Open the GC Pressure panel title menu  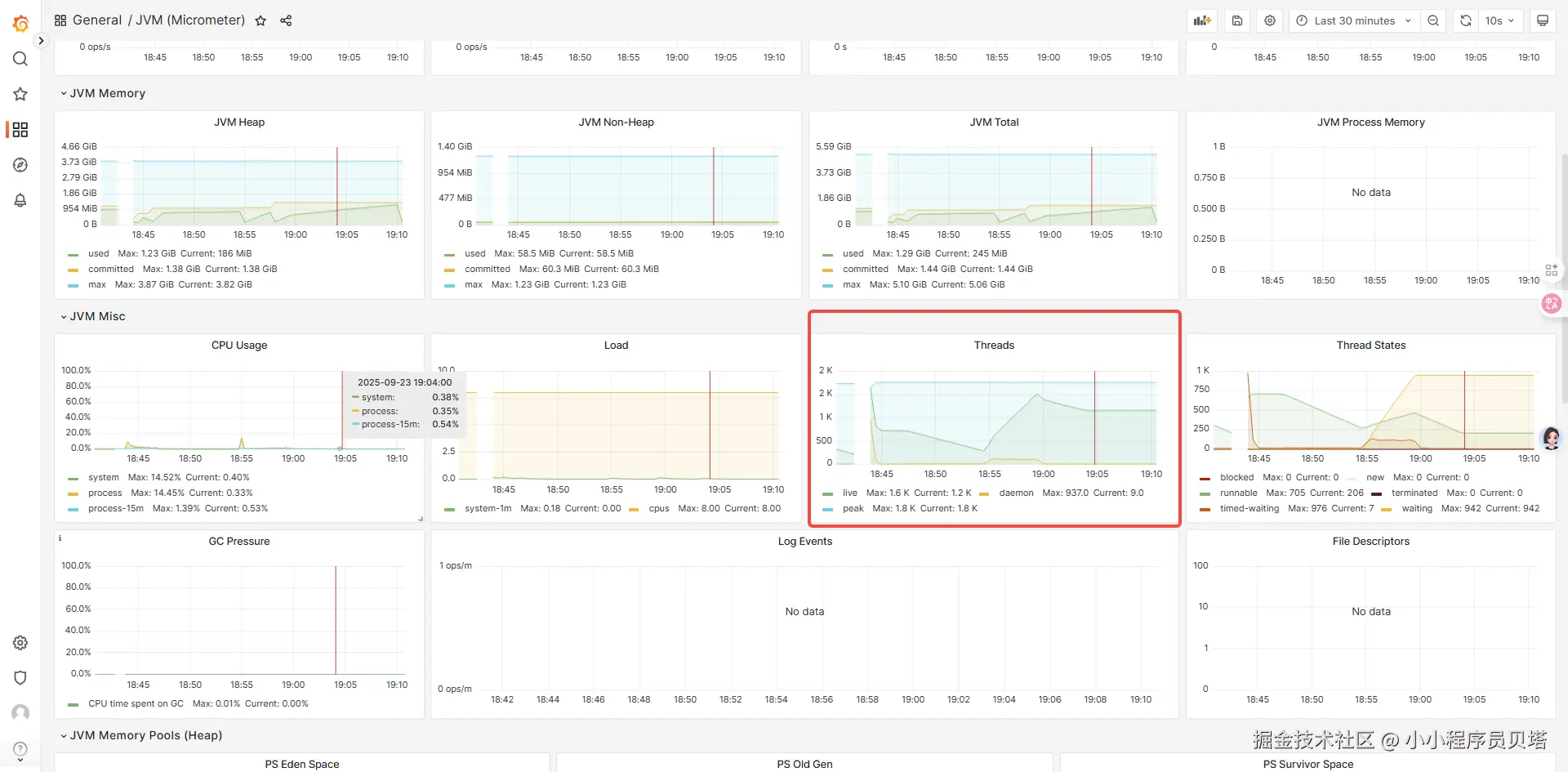[x=239, y=542]
